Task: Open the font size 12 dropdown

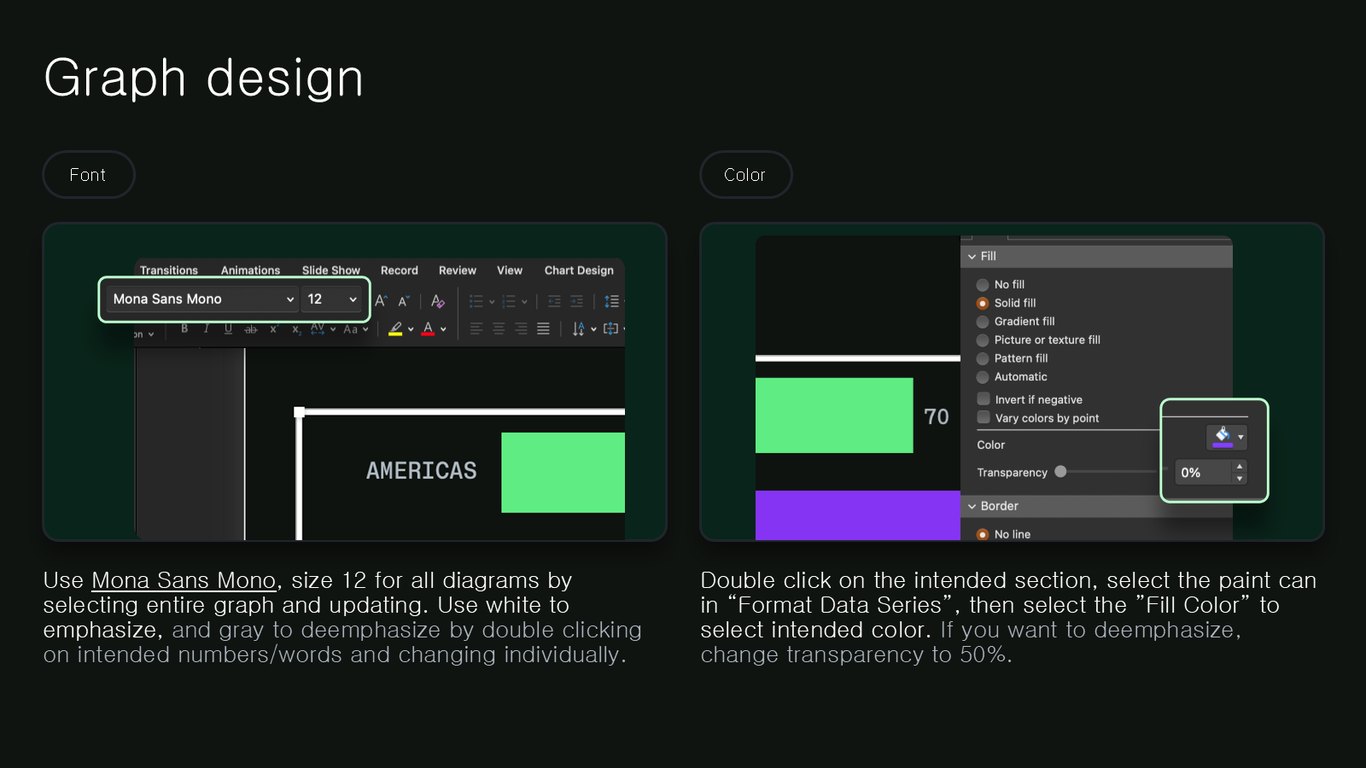Action: point(332,299)
